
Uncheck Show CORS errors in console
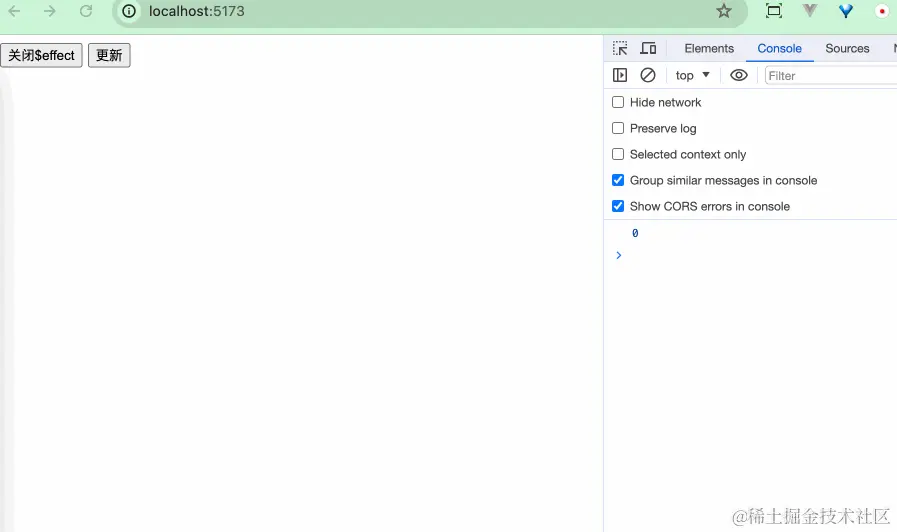click(x=618, y=206)
